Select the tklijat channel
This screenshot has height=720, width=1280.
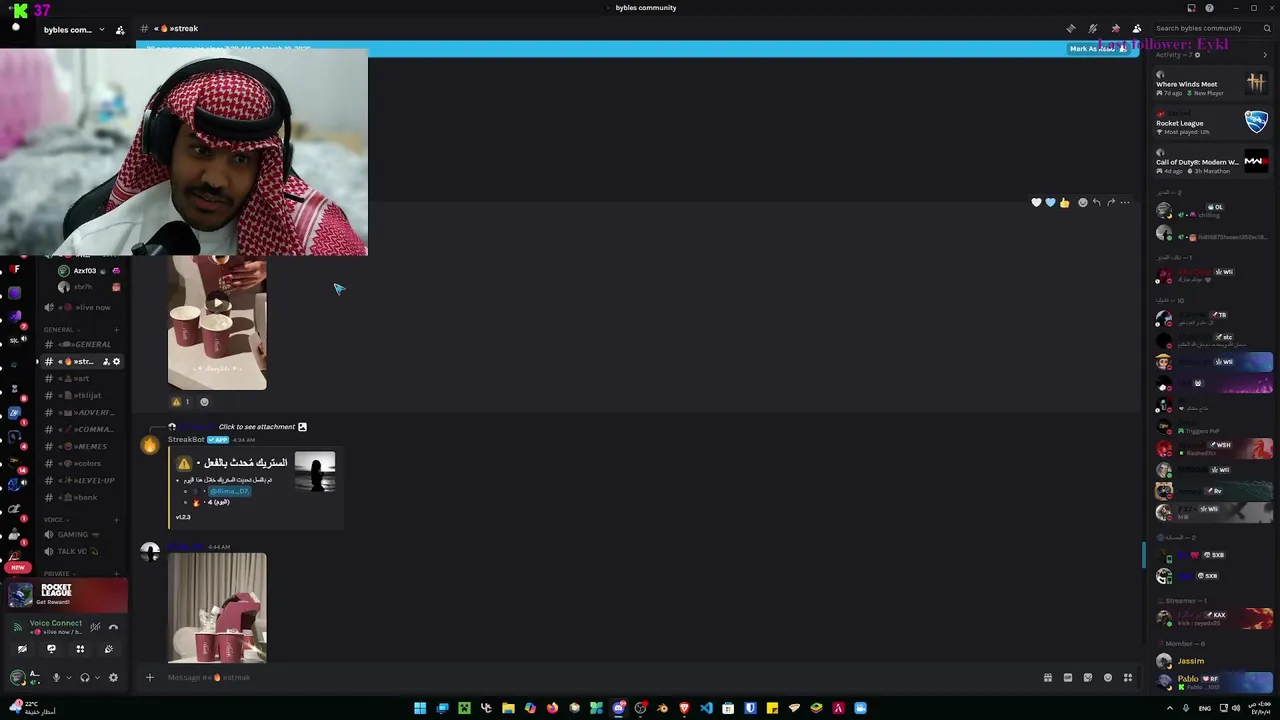click(x=84, y=395)
